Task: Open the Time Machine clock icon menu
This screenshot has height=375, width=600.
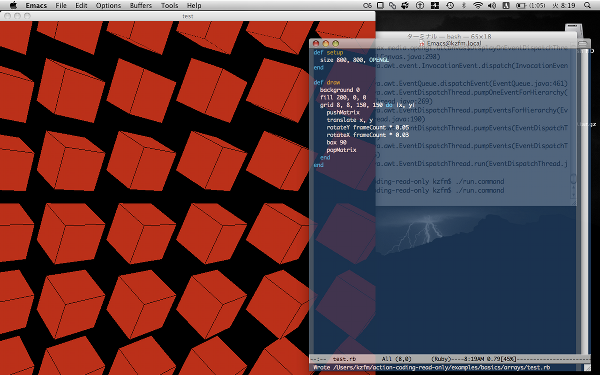Action: [450, 5]
